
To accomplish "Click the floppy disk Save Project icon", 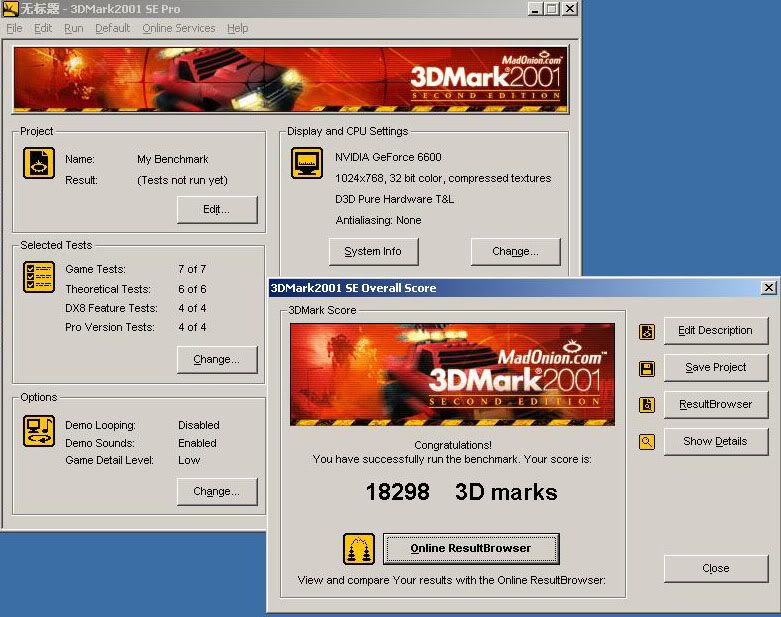I will pos(647,369).
